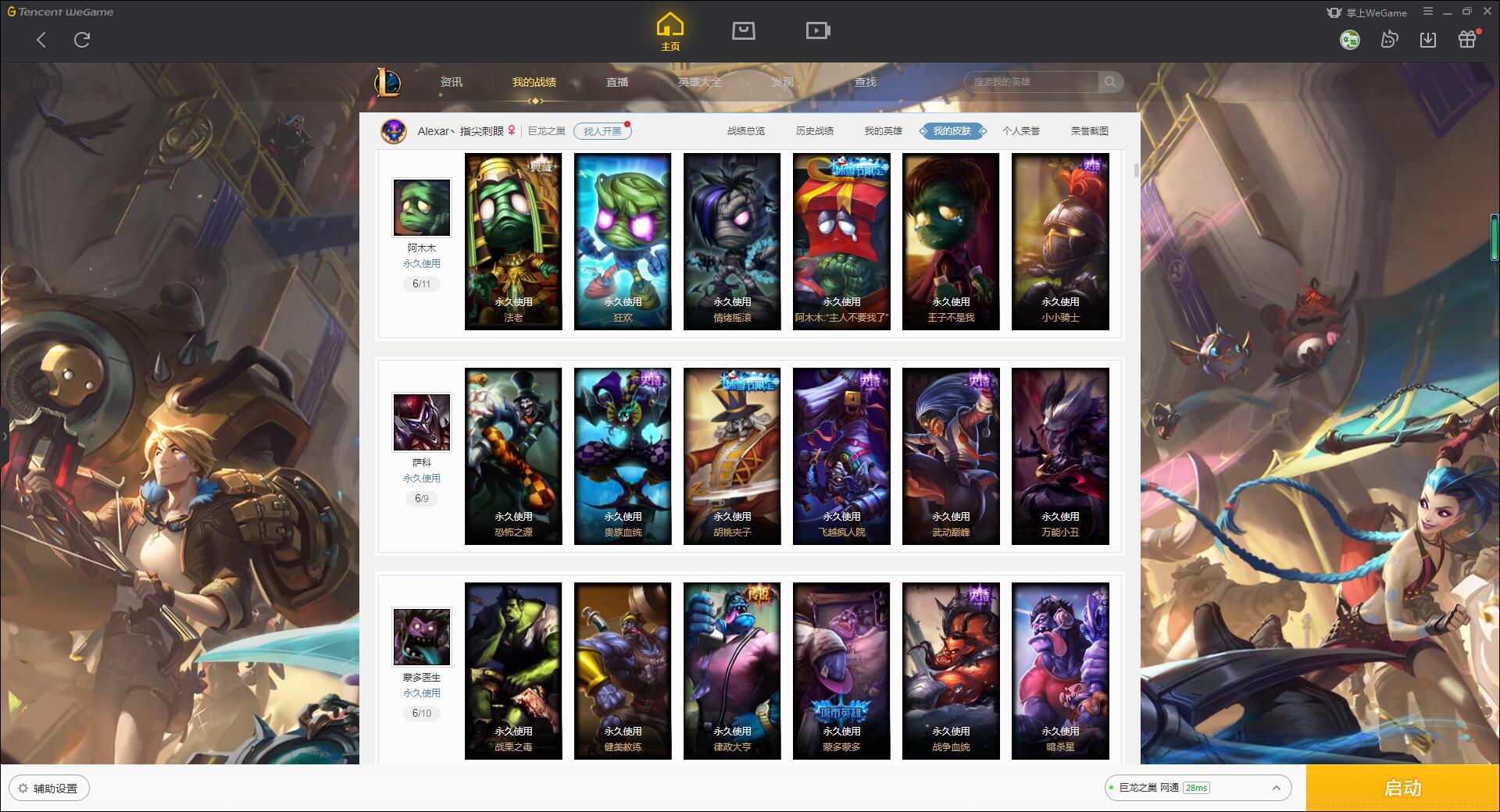Viewport: 1500px width, 812px height.
Task: Click the 蒙多医生 champion portrait
Action: (x=422, y=637)
